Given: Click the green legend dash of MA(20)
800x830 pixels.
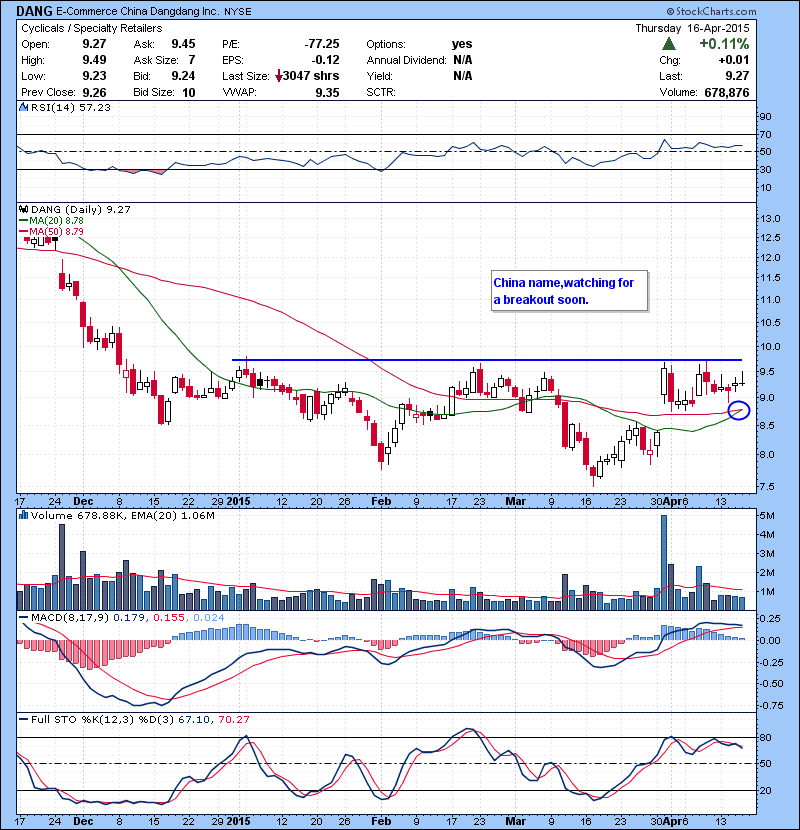Looking at the screenshot, I should (23, 221).
